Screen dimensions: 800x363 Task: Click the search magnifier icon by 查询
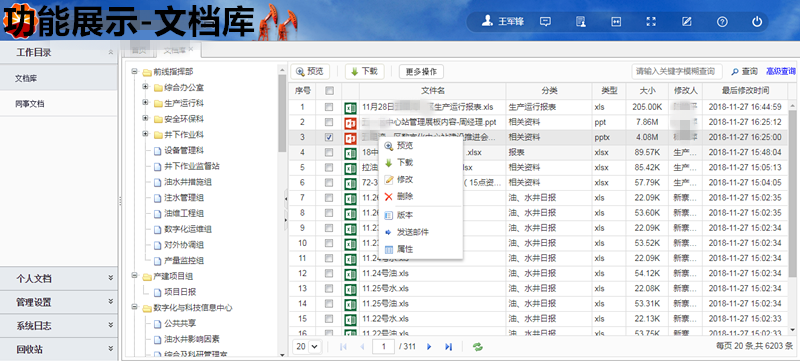[735, 72]
